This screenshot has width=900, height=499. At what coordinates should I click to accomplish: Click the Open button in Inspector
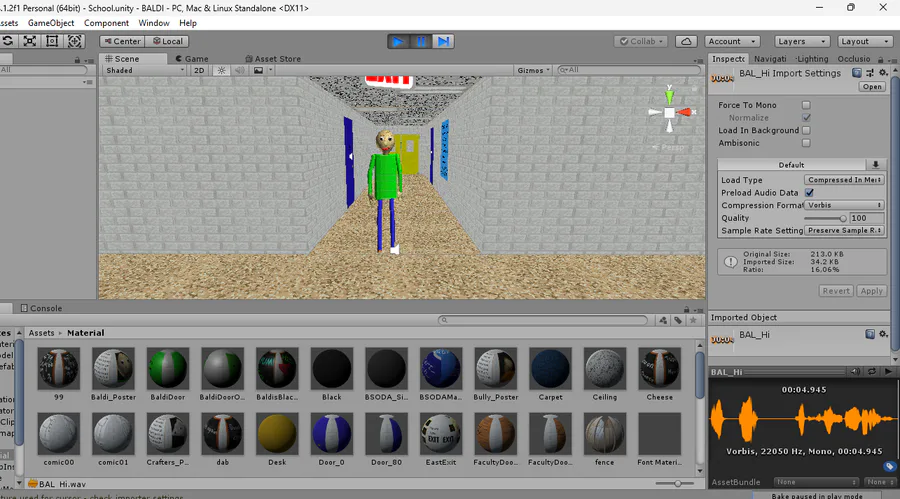click(872, 87)
